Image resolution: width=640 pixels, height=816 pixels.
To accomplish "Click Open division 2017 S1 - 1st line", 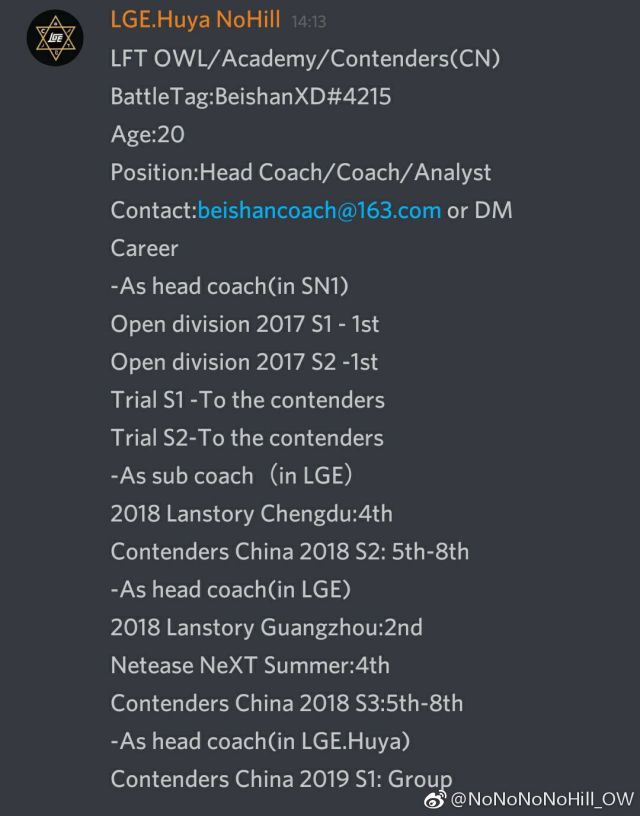I will pos(245,324).
